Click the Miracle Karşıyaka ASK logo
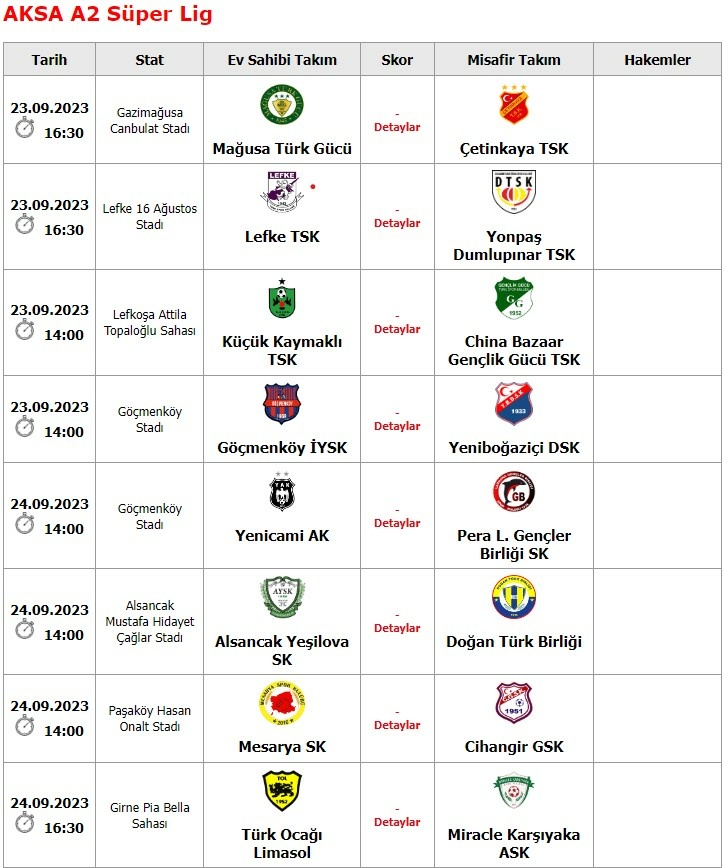This screenshot has height=868, width=723. point(514,791)
